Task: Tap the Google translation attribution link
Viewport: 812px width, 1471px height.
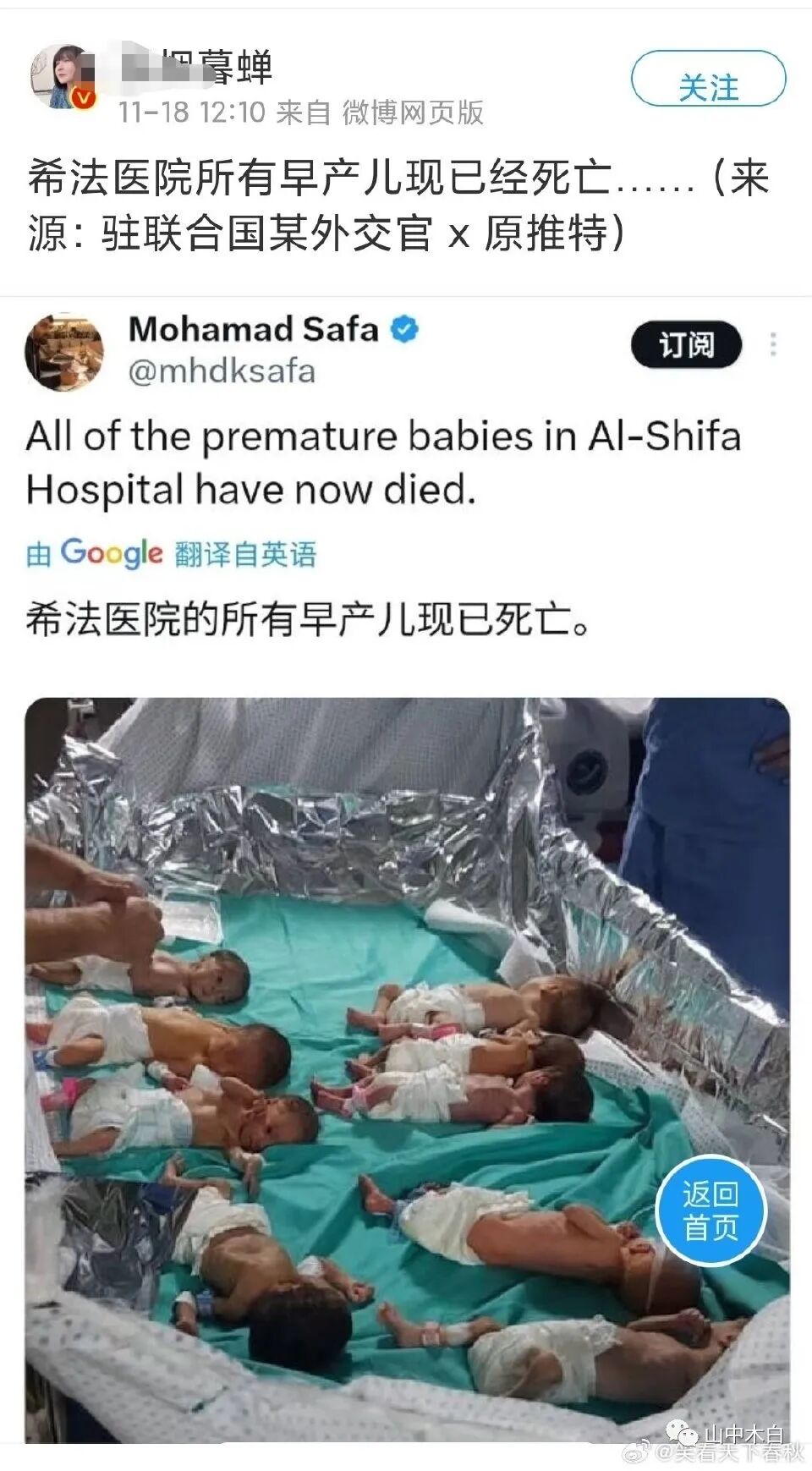Action: click(172, 553)
